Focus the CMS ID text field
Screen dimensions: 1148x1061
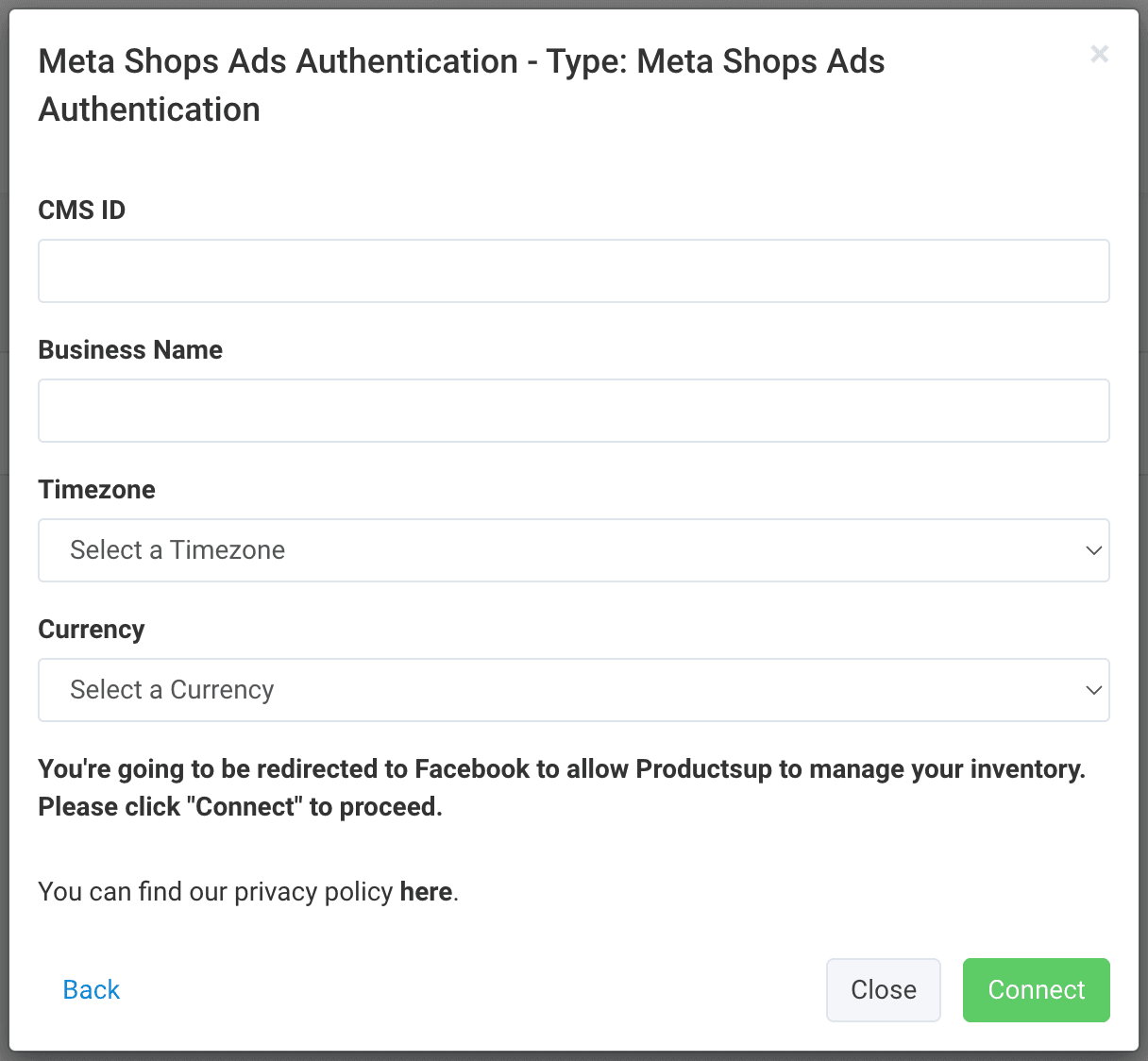click(573, 271)
